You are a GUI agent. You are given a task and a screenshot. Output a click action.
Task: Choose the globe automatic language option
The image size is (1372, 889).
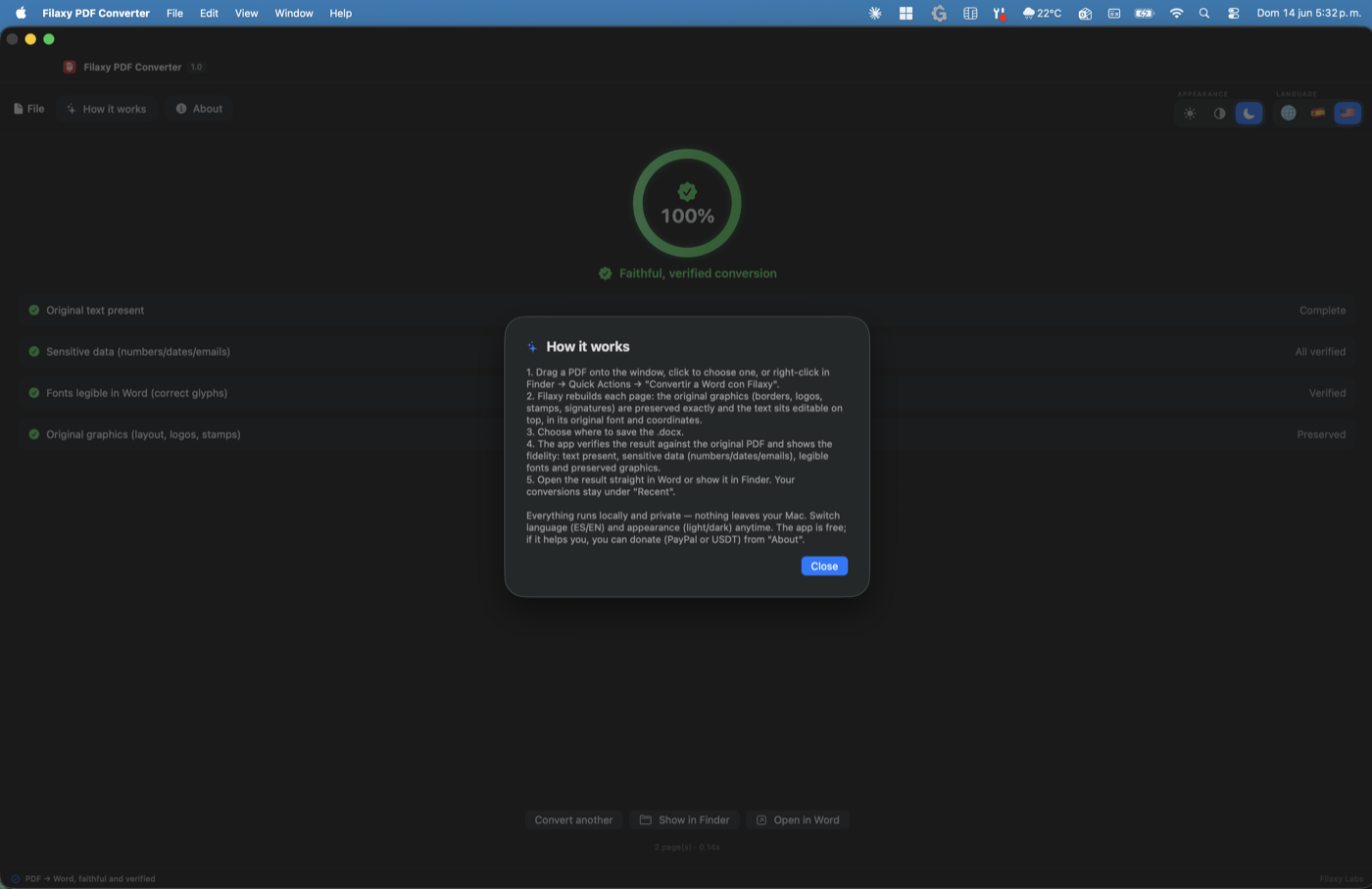pos(1289,114)
